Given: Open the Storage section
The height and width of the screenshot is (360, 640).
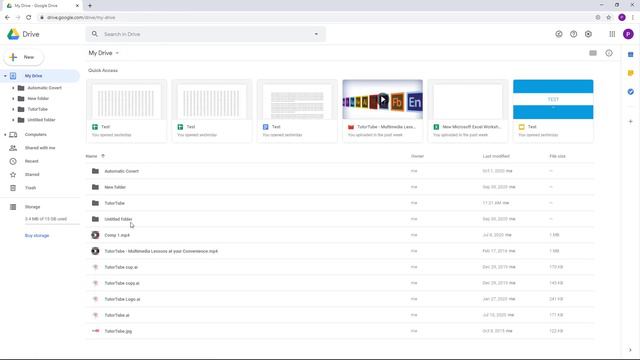Looking at the screenshot, I should click(32, 207).
